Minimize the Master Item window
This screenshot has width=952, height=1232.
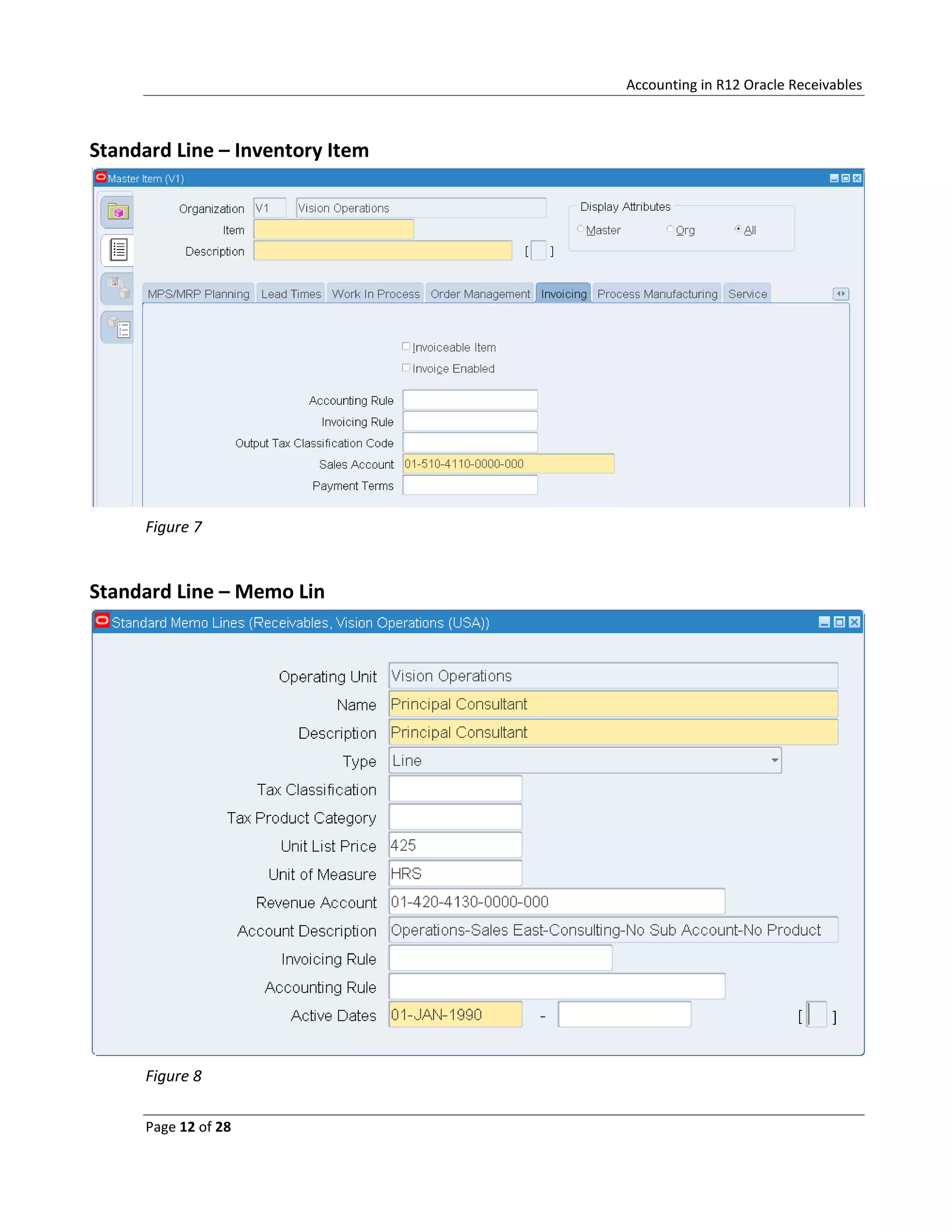[x=834, y=178]
